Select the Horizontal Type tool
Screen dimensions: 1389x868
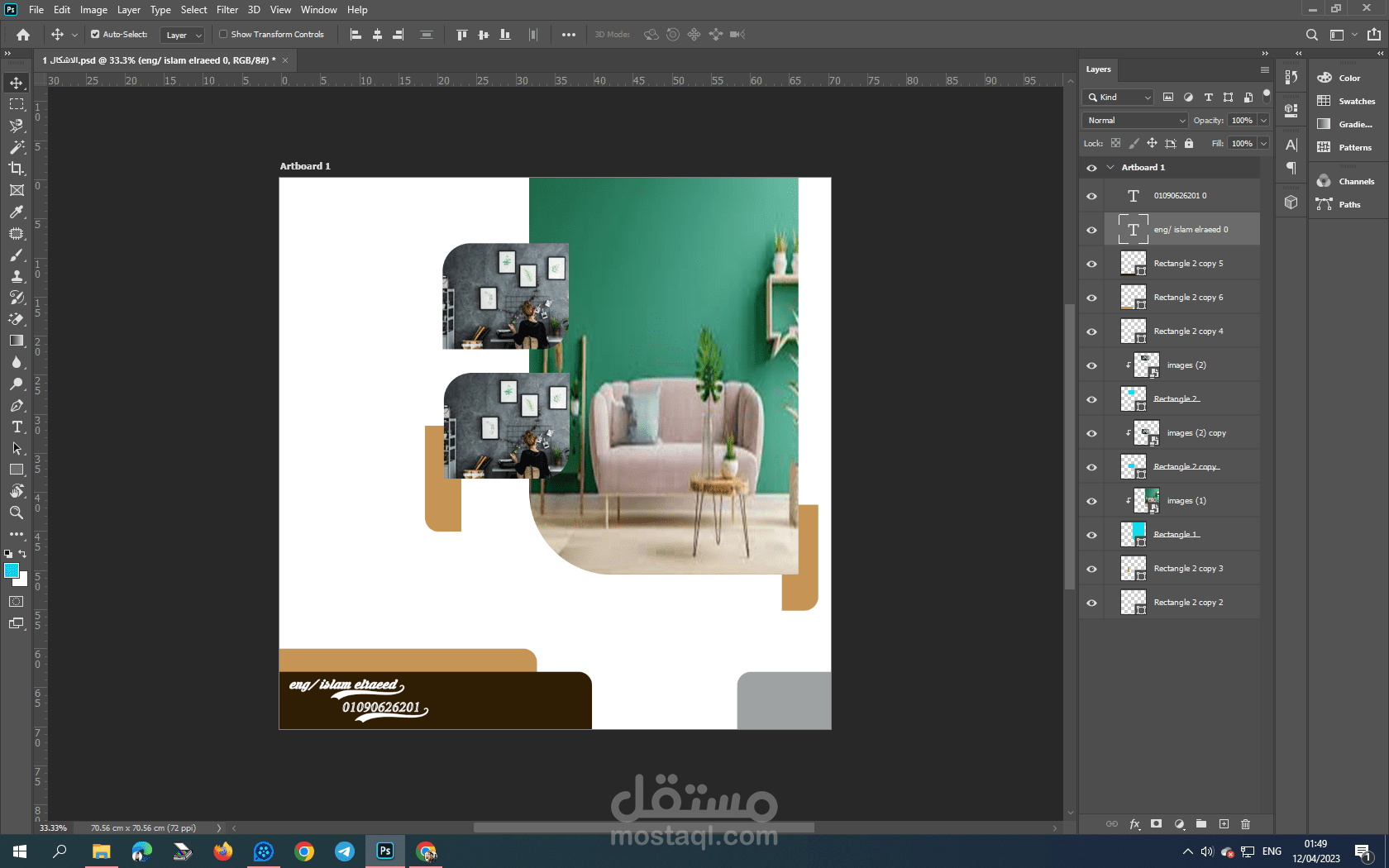17,427
